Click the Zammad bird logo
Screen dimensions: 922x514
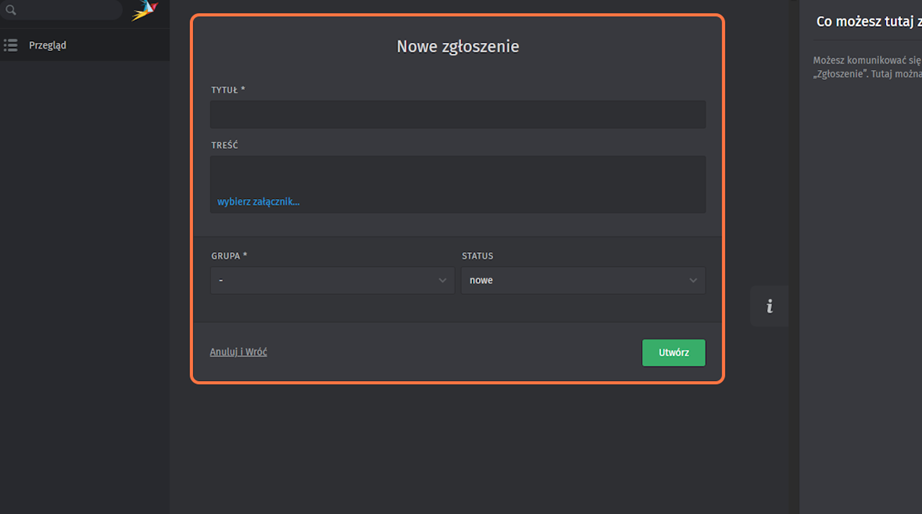[x=145, y=10]
